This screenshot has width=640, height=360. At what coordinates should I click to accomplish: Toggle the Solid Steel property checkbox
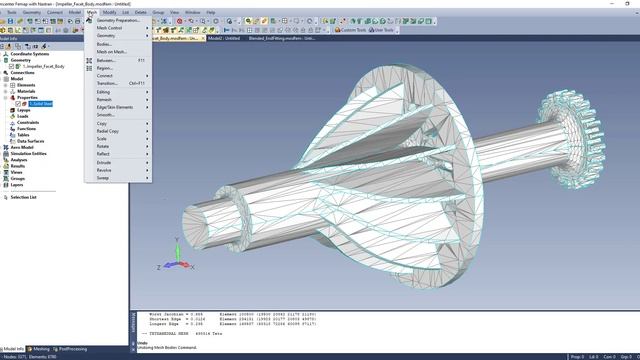click(x=18, y=104)
